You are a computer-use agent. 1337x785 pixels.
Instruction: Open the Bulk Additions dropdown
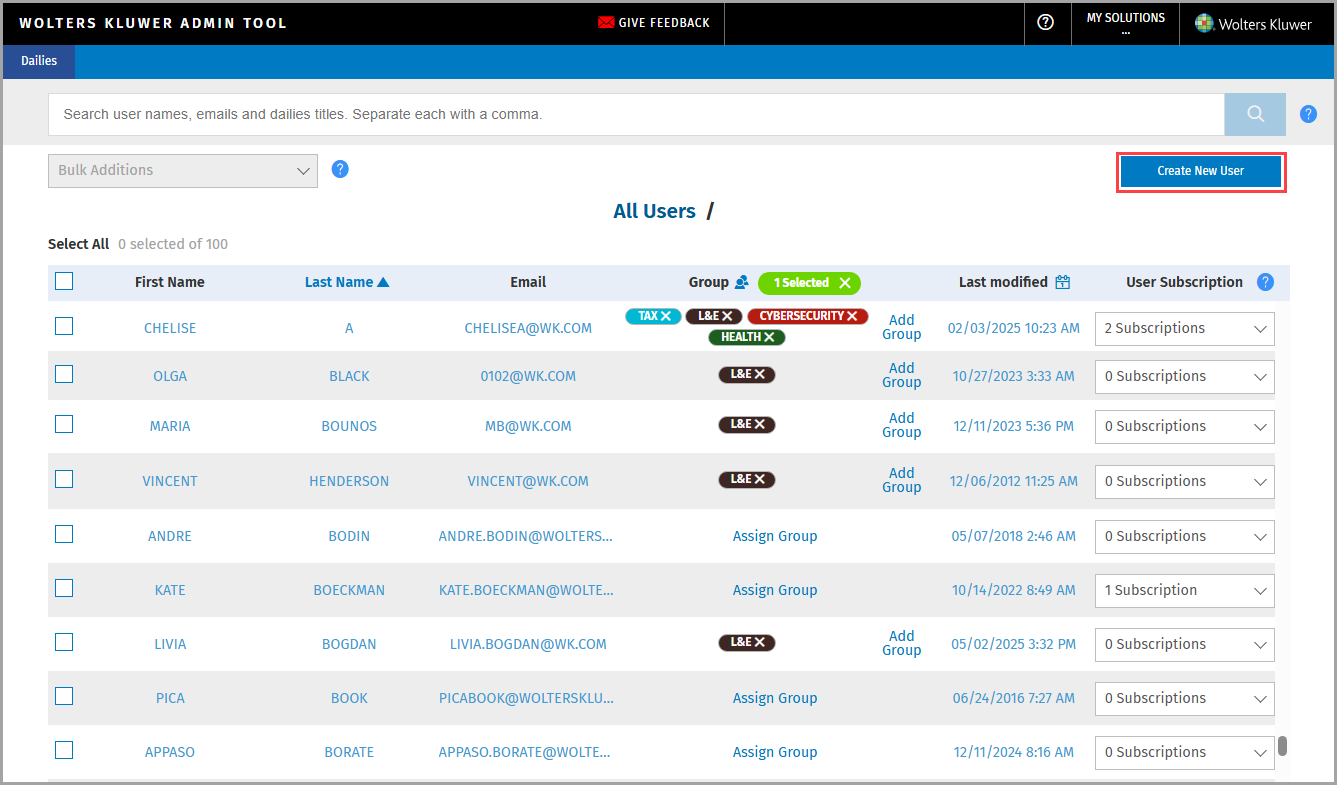(x=183, y=171)
